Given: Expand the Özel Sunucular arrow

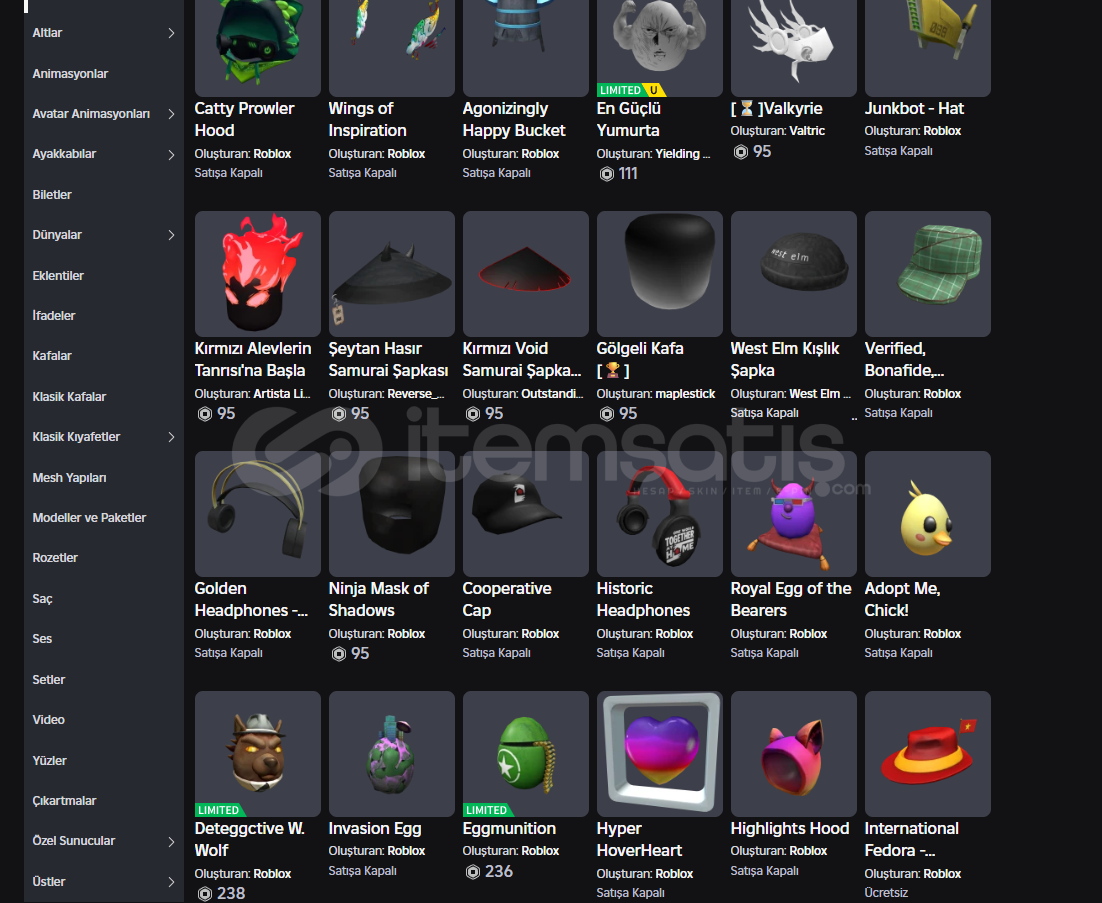Looking at the screenshot, I should (171, 841).
